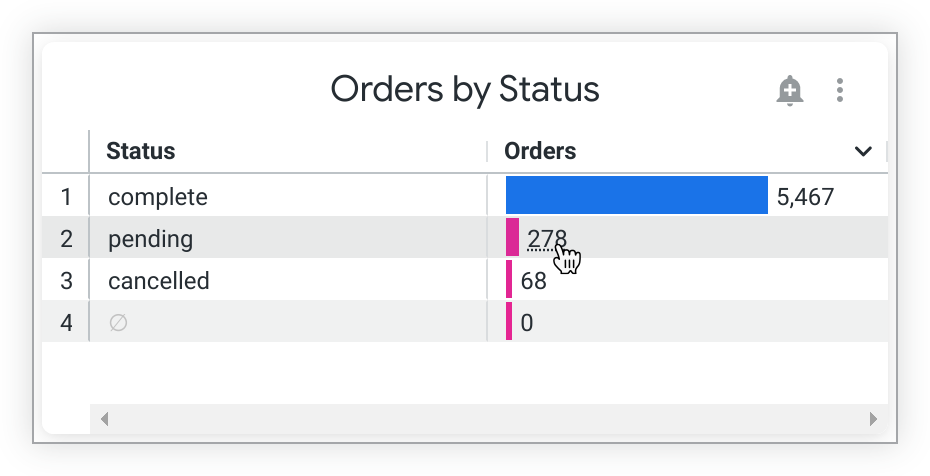Click the scrollbar left arrow
The height and width of the screenshot is (476, 930).
(x=104, y=419)
